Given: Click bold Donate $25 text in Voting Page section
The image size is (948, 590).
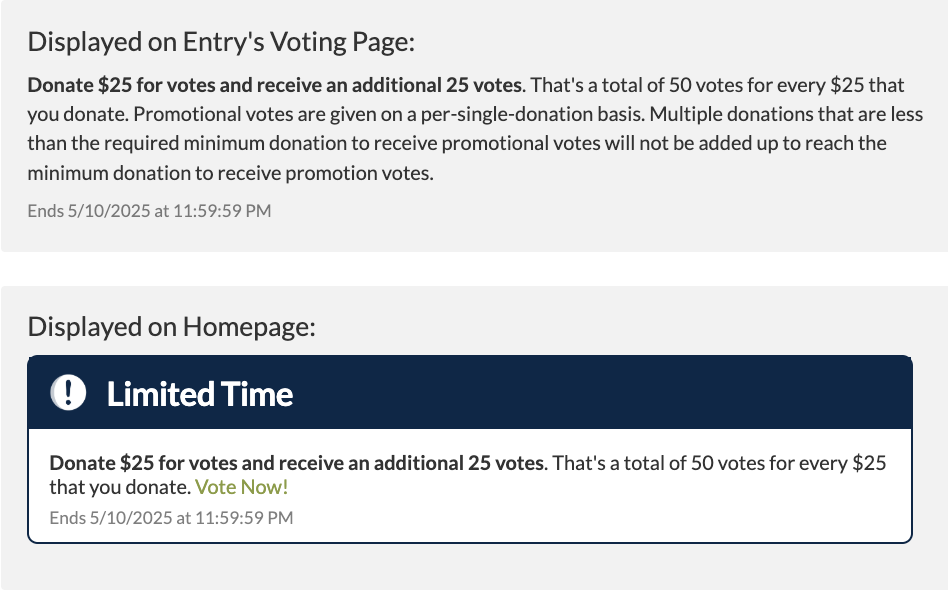Looking at the screenshot, I should tap(275, 84).
